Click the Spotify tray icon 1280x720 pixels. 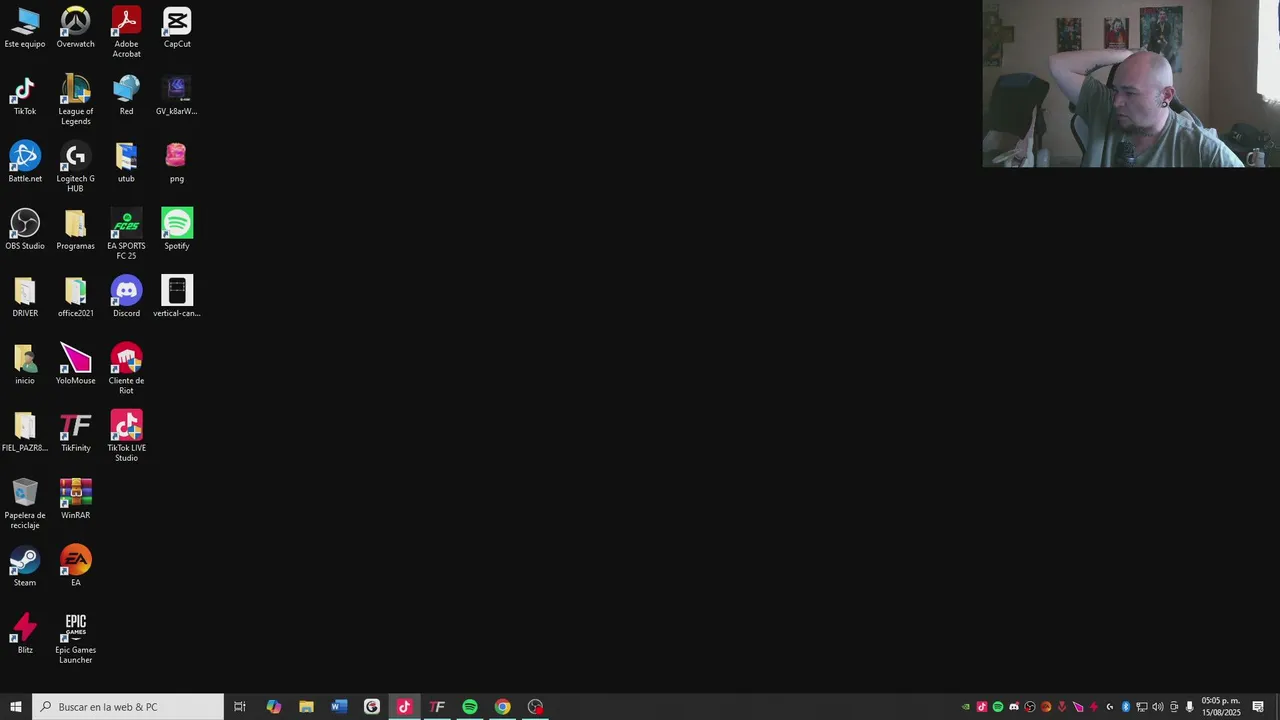(x=998, y=707)
